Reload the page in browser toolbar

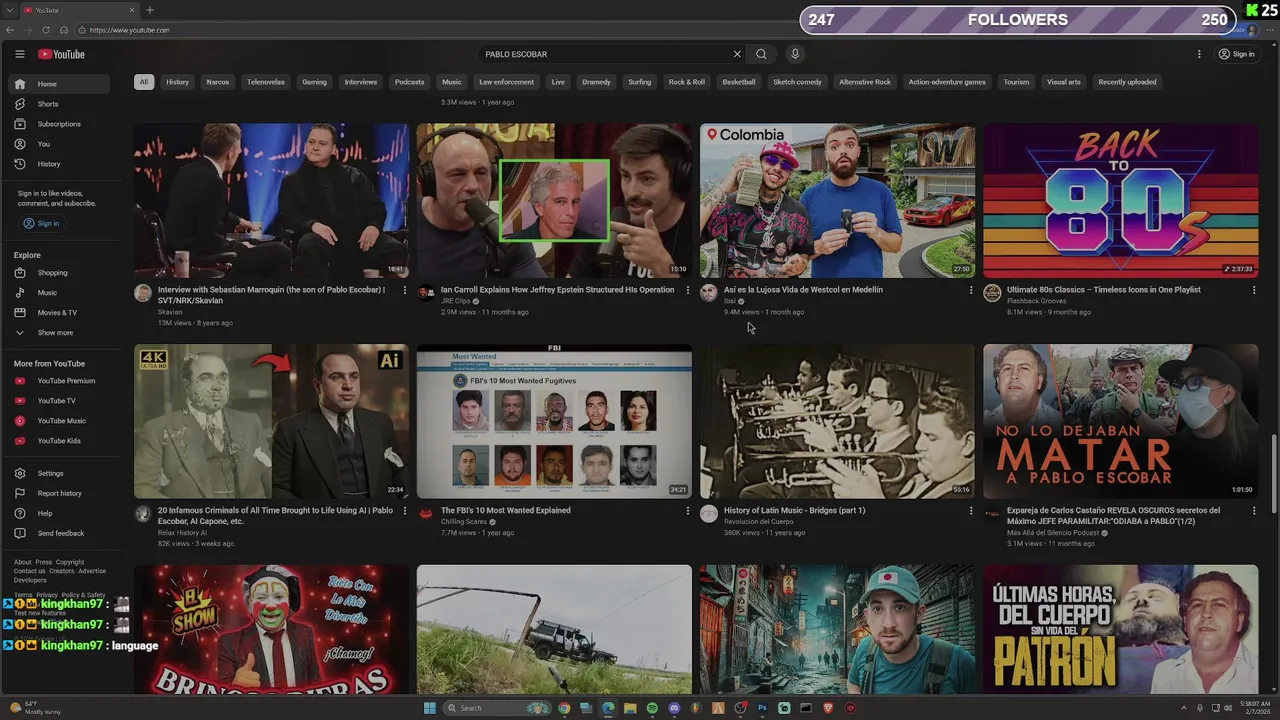[x=45, y=30]
